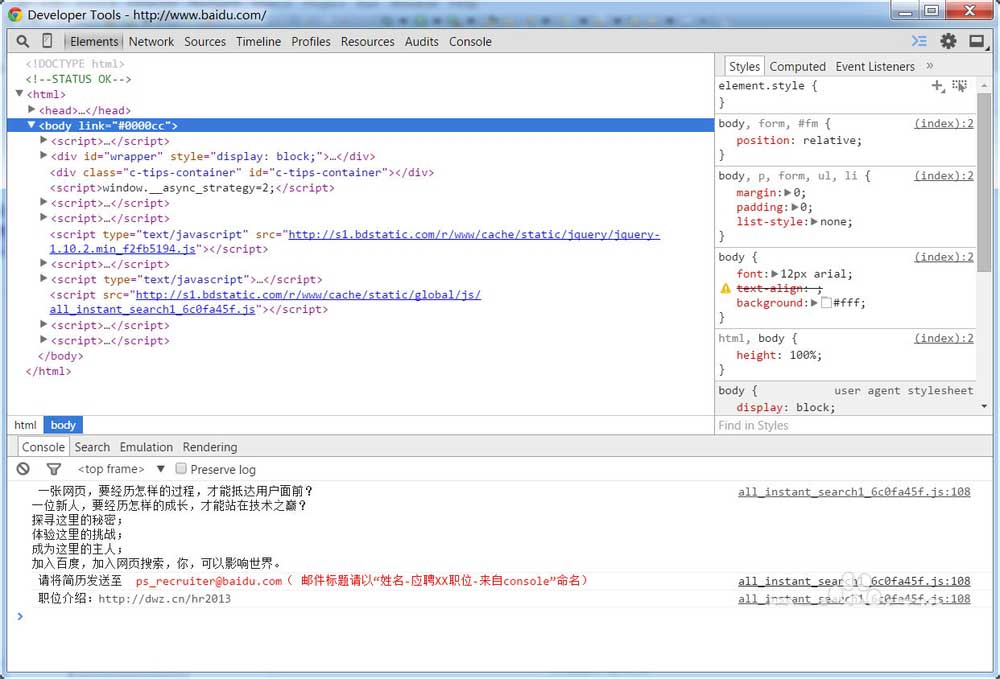Switch to the Network tab
This screenshot has width=1000, height=679.
[151, 41]
